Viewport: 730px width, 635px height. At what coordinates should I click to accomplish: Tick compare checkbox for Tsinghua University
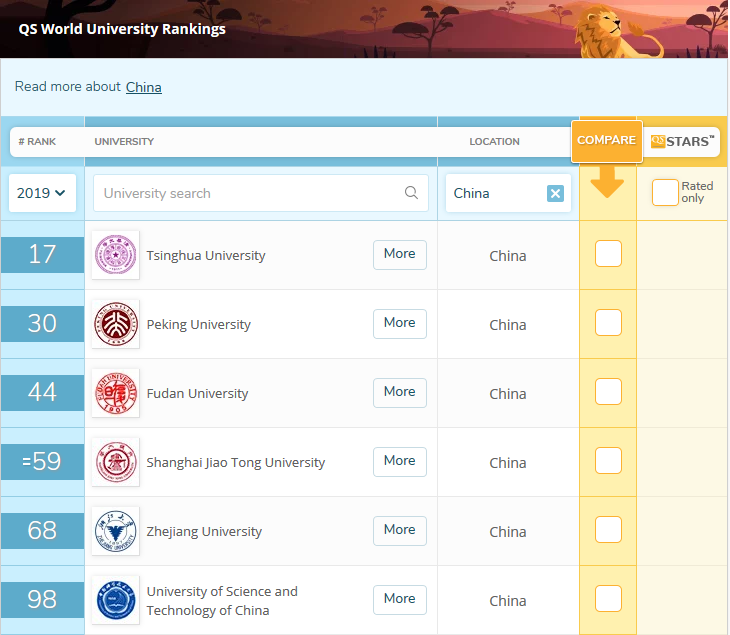click(x=608, y=254)
